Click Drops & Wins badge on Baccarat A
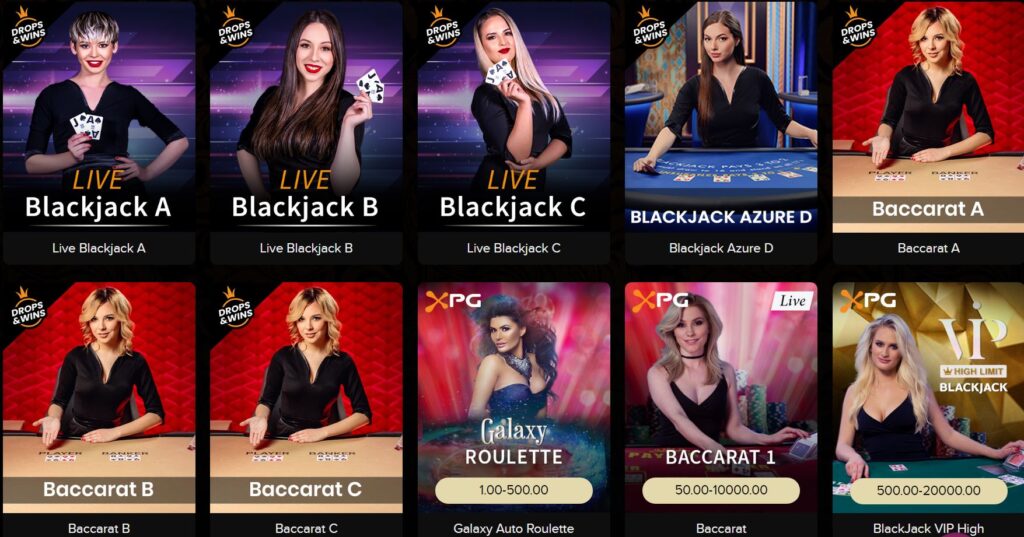Screen dimensions: 1024x537 [857, 27]
